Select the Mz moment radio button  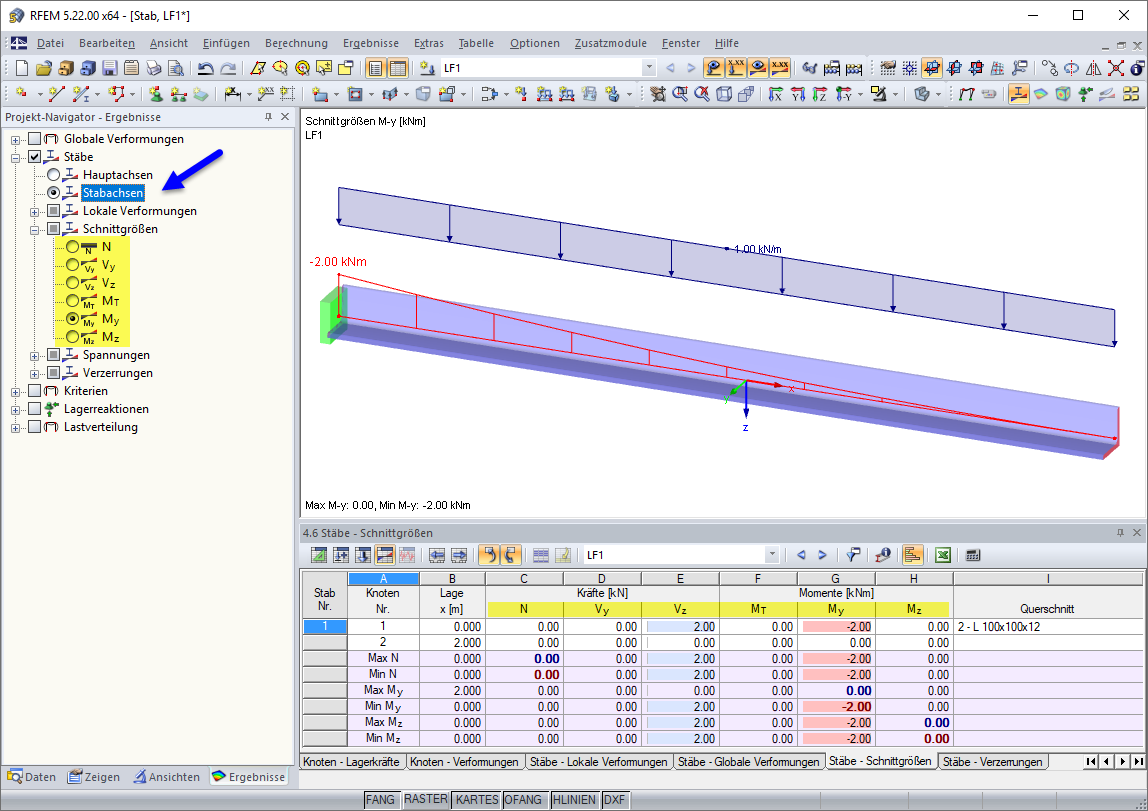pyautogui.click(x=72, y=337)
